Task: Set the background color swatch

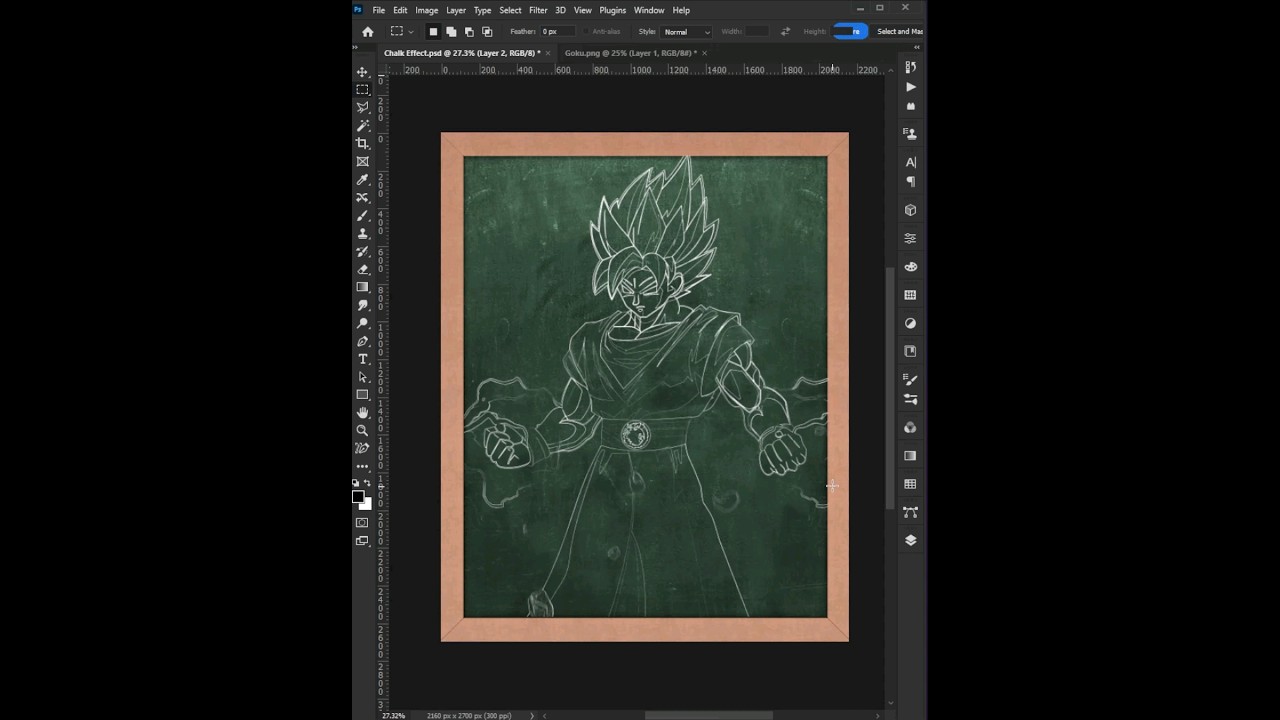Action: coord(366,504)
